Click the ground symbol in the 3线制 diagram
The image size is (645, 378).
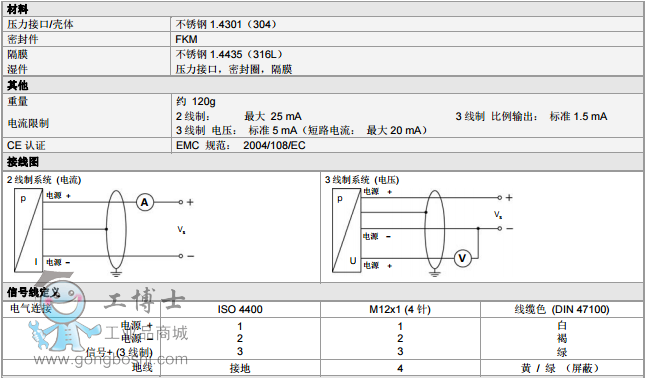point(434,273)
